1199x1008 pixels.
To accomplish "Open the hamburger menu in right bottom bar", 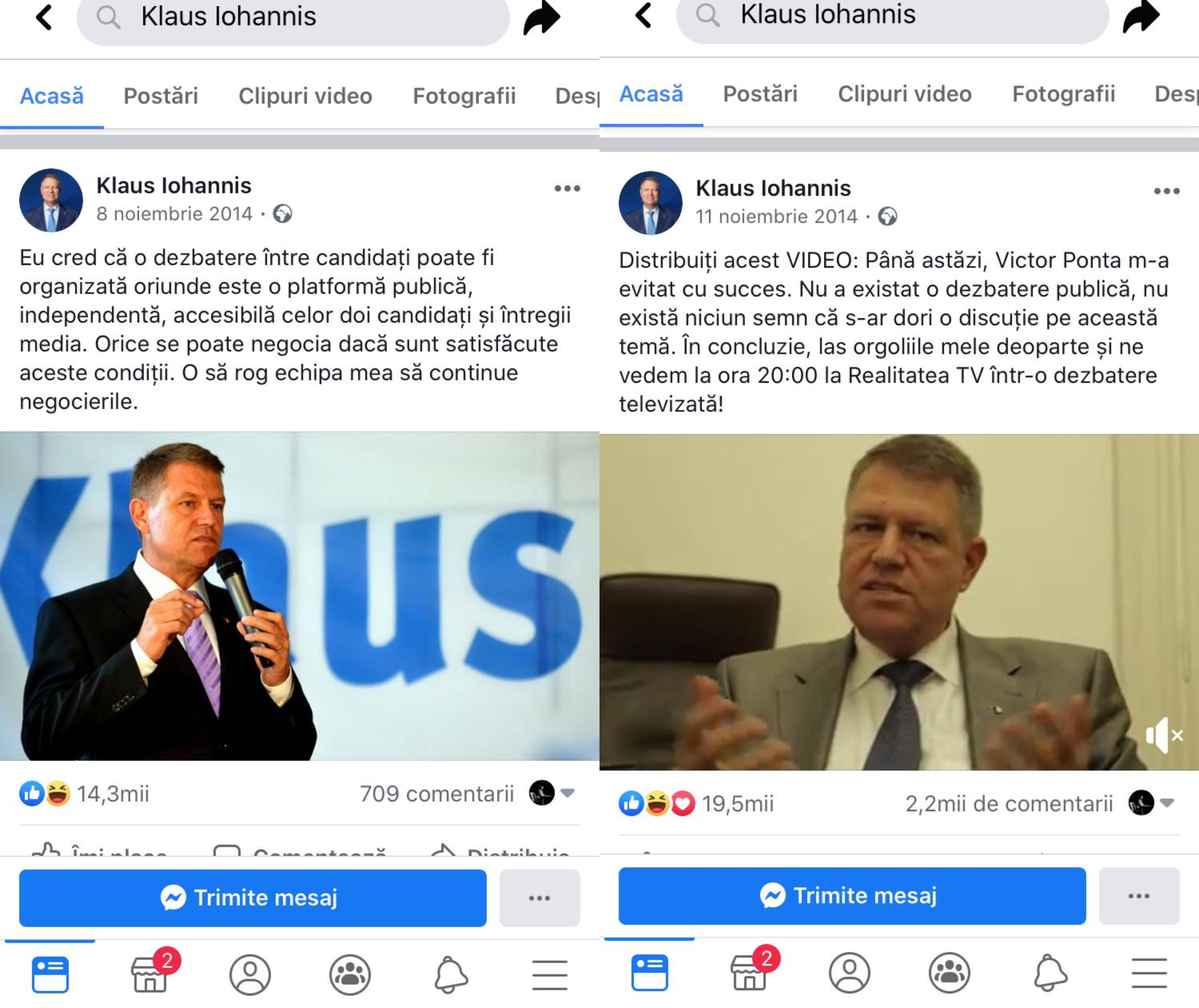I will pyautogui.click(x=1149, y=973).
